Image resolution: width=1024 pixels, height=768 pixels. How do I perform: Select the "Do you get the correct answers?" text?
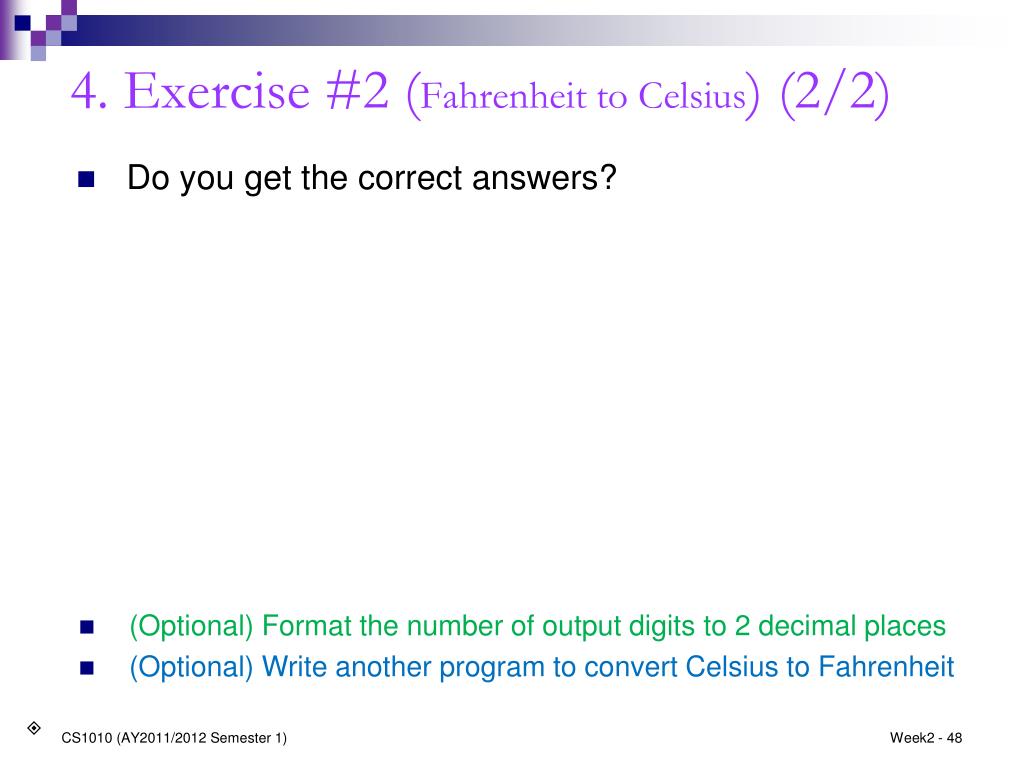(372, 178)
